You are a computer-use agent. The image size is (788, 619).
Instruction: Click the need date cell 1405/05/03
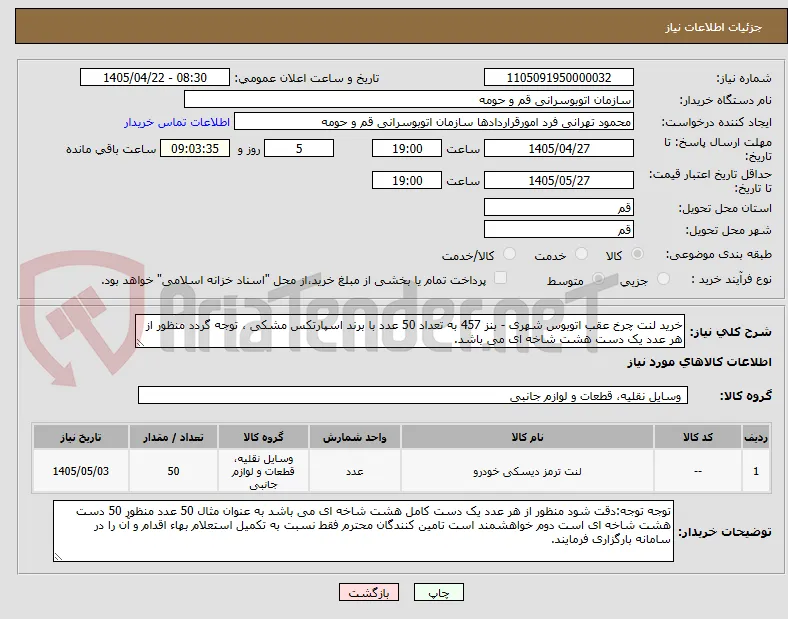point(81,471)
